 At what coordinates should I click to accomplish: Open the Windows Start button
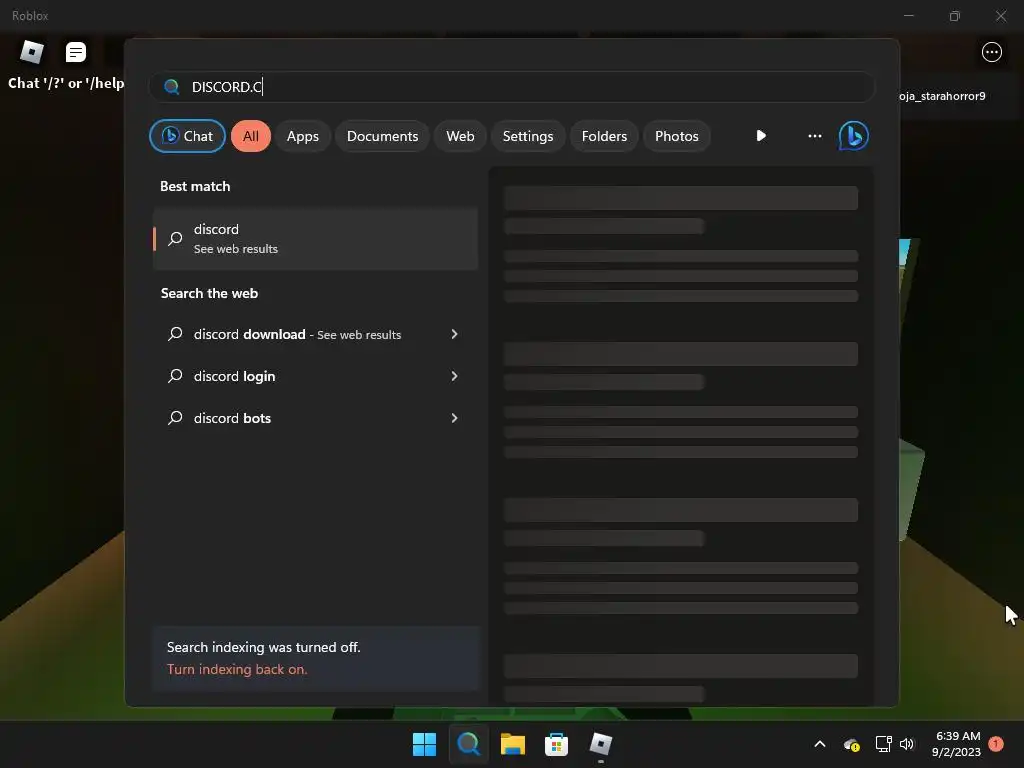coord(424,744)
